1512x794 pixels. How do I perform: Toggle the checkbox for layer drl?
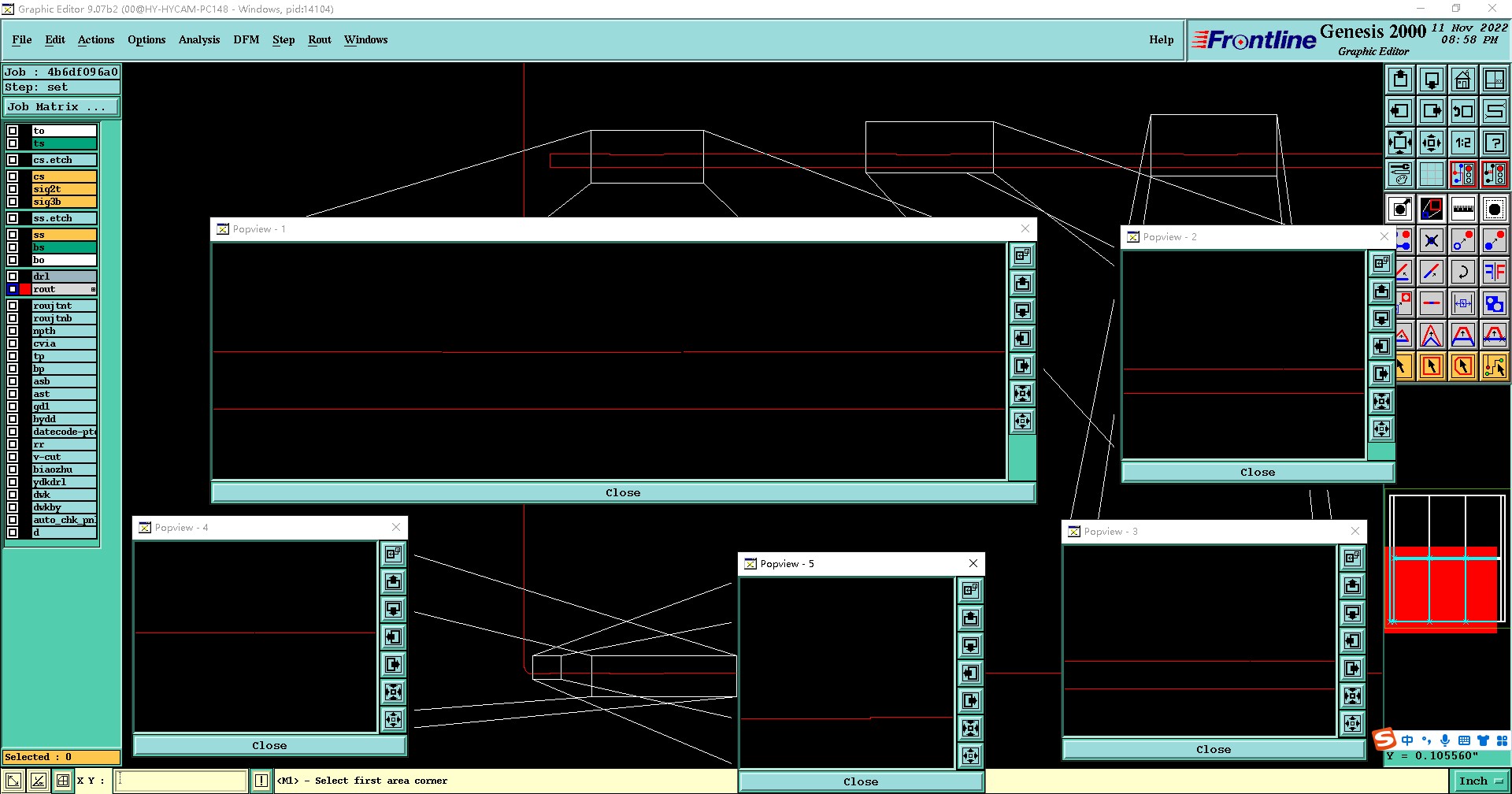pyautogui.click(x=13, y=276)
